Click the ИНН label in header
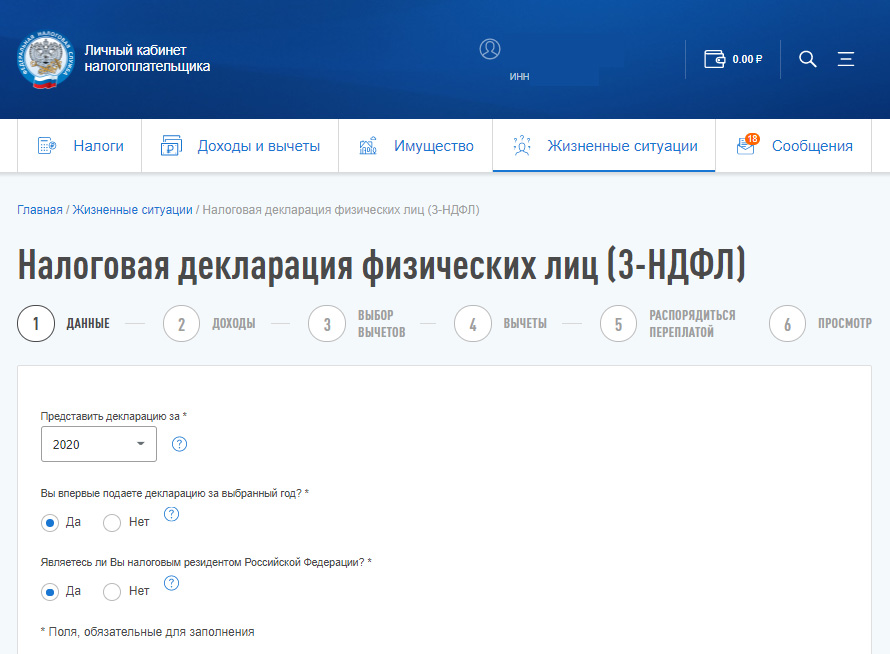 coord(519,76)
